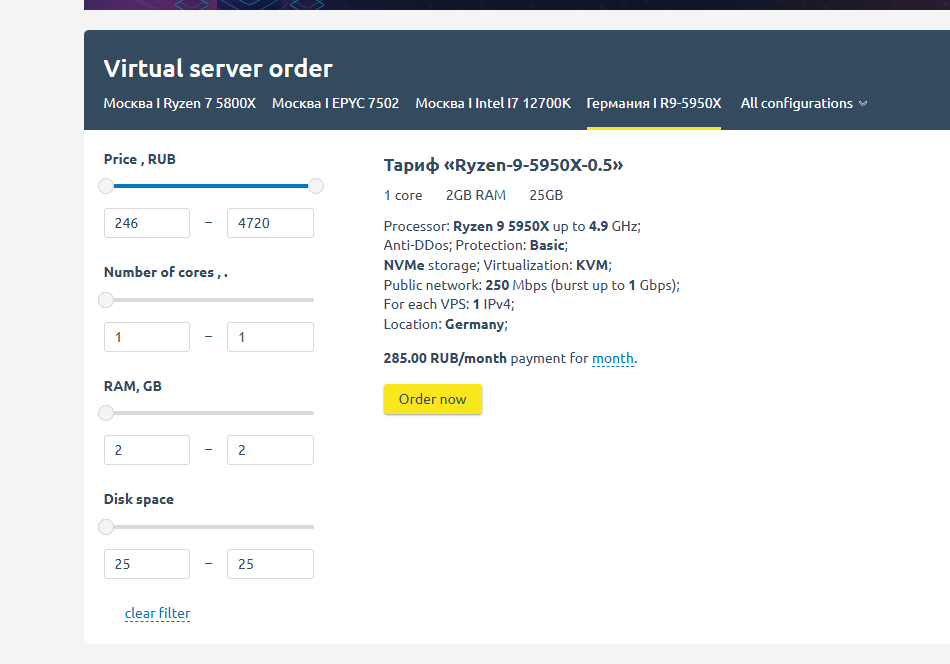
Task: Click the Disk space slider handle
Action: coord(106,527)
